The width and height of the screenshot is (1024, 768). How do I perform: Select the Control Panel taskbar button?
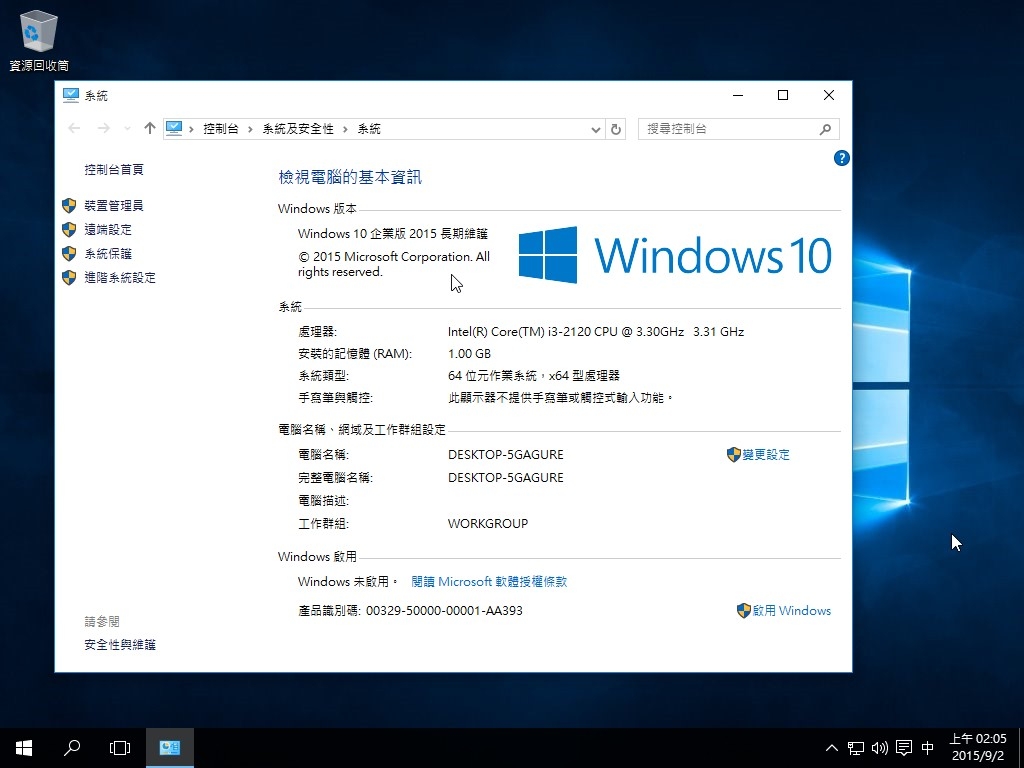coord(170,748)
